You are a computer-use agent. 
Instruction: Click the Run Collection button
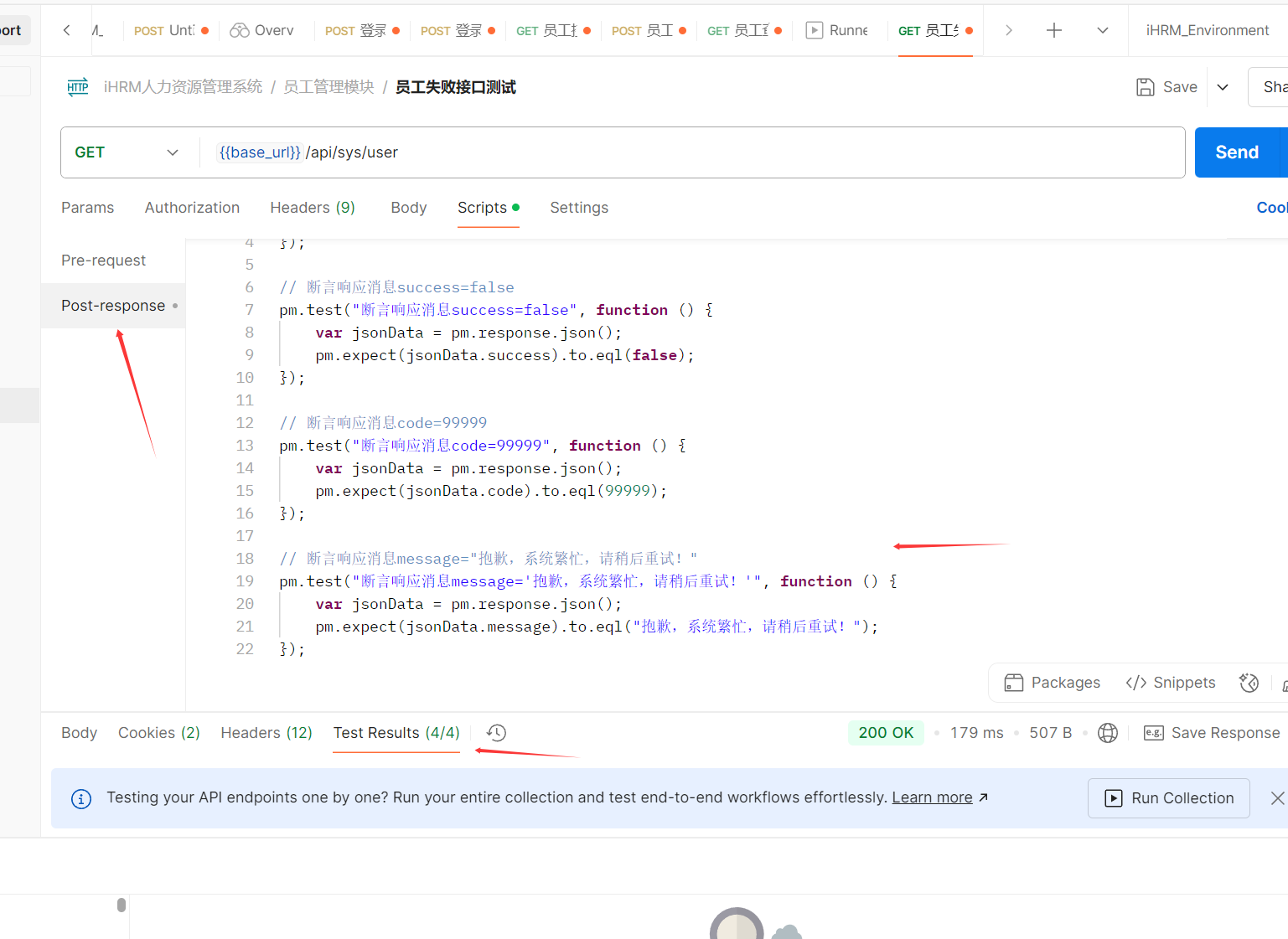click(x=1169, y=798)
